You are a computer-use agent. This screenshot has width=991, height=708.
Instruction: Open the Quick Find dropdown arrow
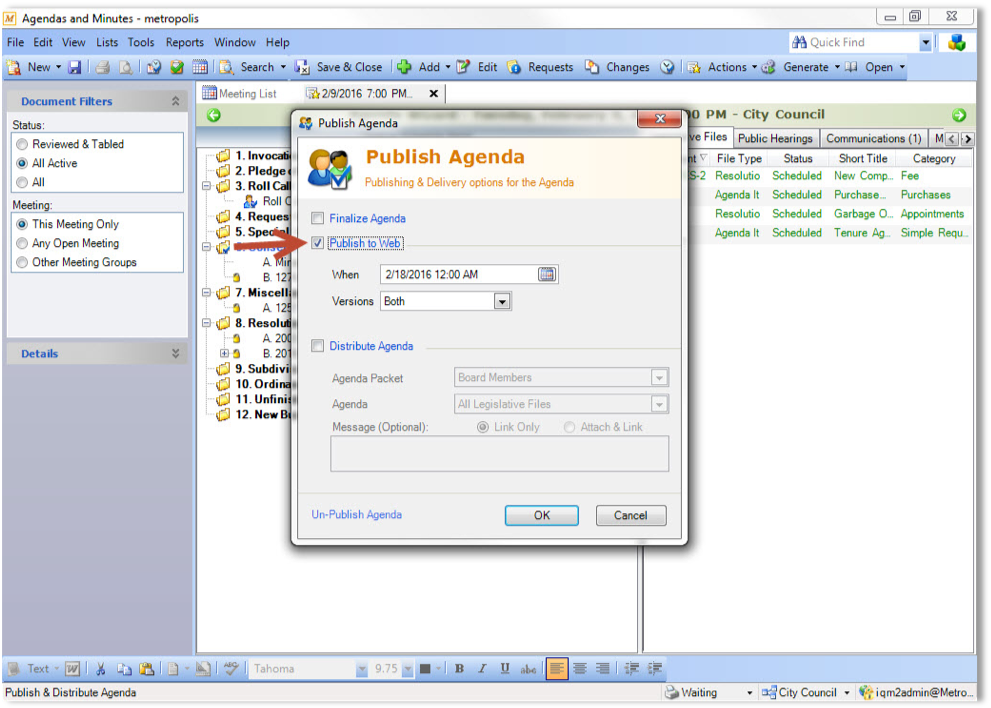(x=925, y=42)
